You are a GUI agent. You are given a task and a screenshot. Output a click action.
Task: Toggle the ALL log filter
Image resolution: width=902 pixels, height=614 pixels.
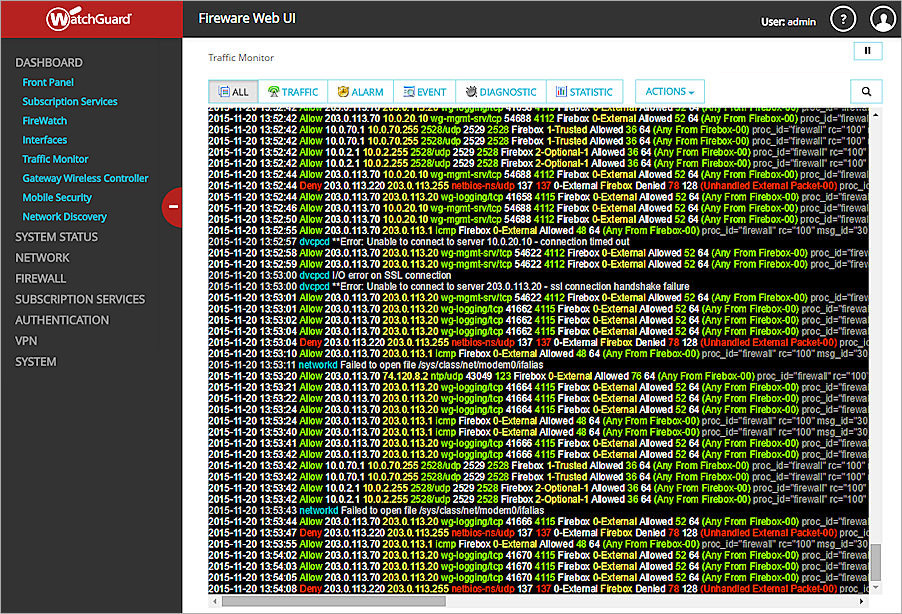[232, 91]
